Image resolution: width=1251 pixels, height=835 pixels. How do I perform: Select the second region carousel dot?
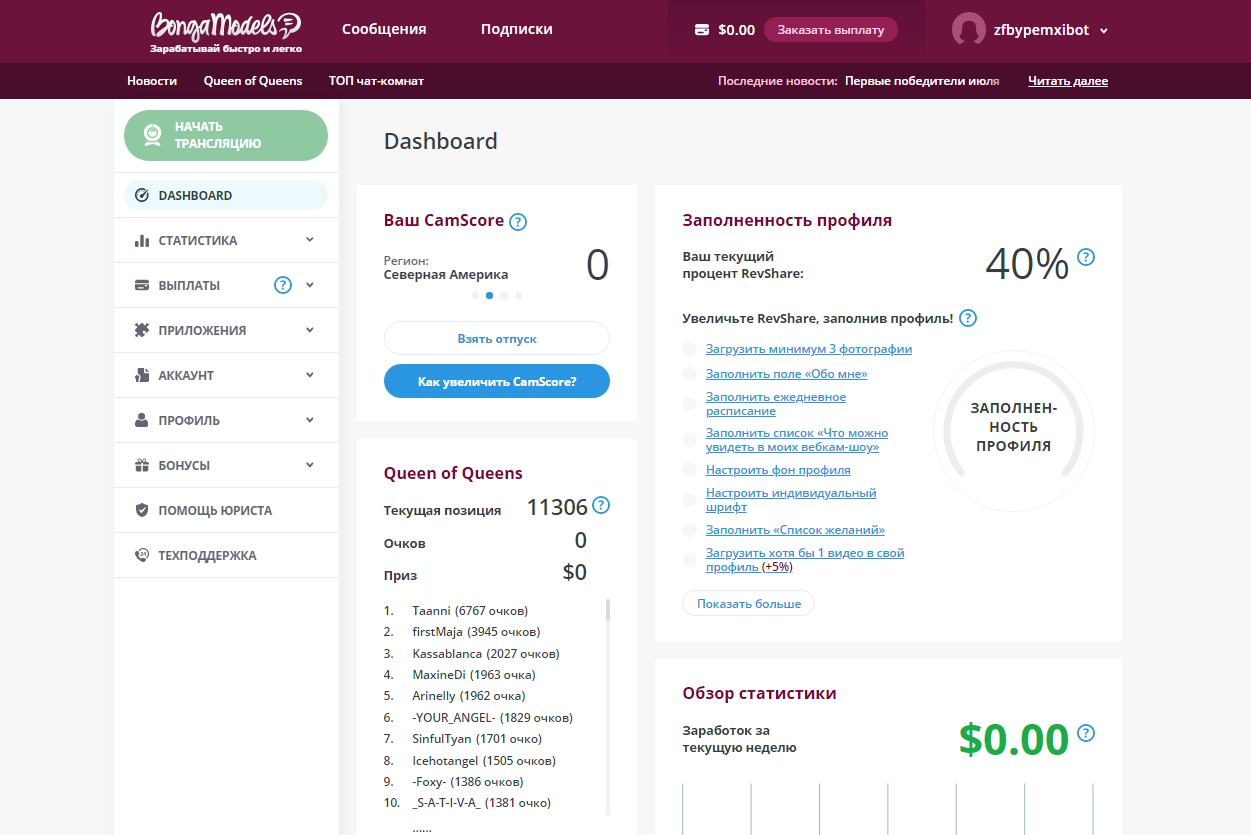tap(489, 295)
